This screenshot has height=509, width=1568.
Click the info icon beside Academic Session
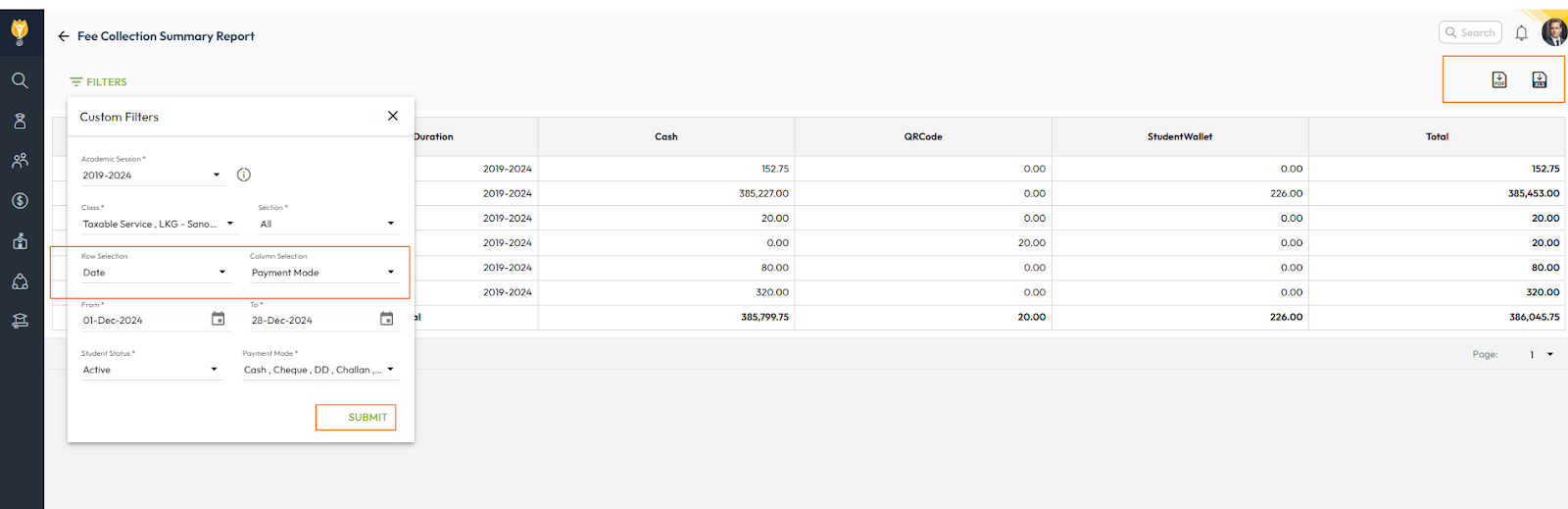pyautogui.click(x=244, y=175)
